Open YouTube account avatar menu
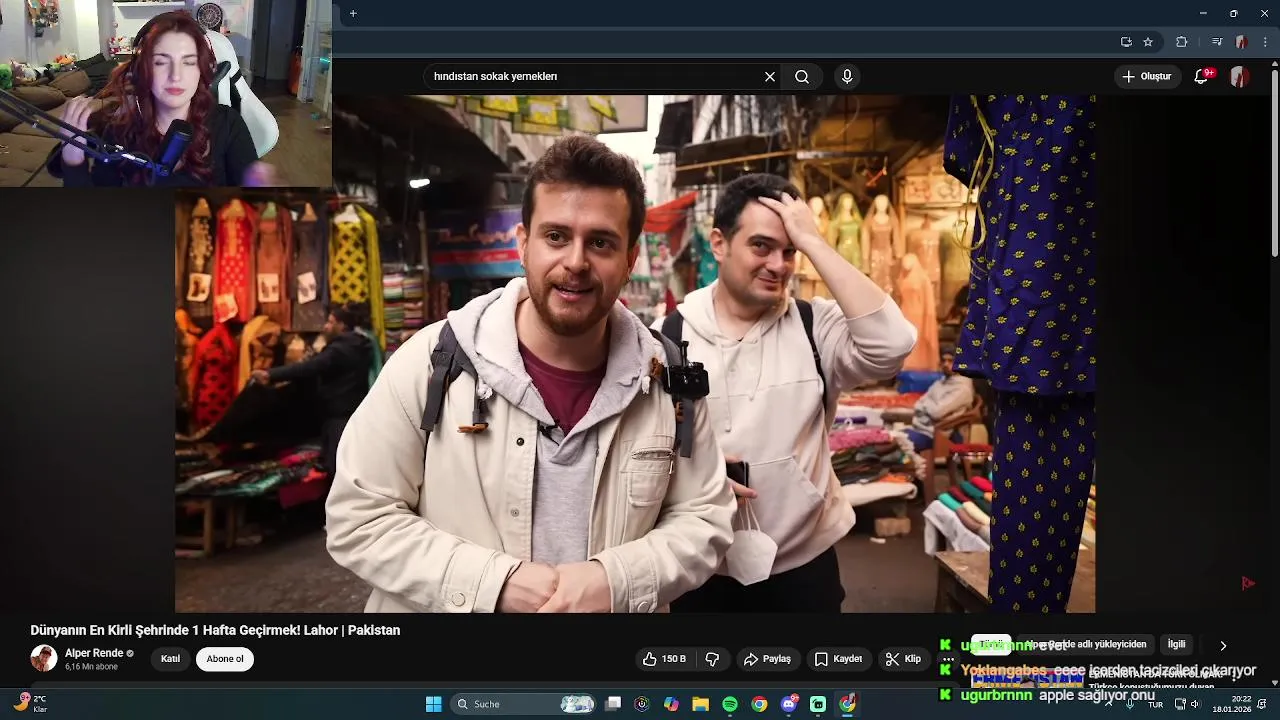 (1239, 77)
